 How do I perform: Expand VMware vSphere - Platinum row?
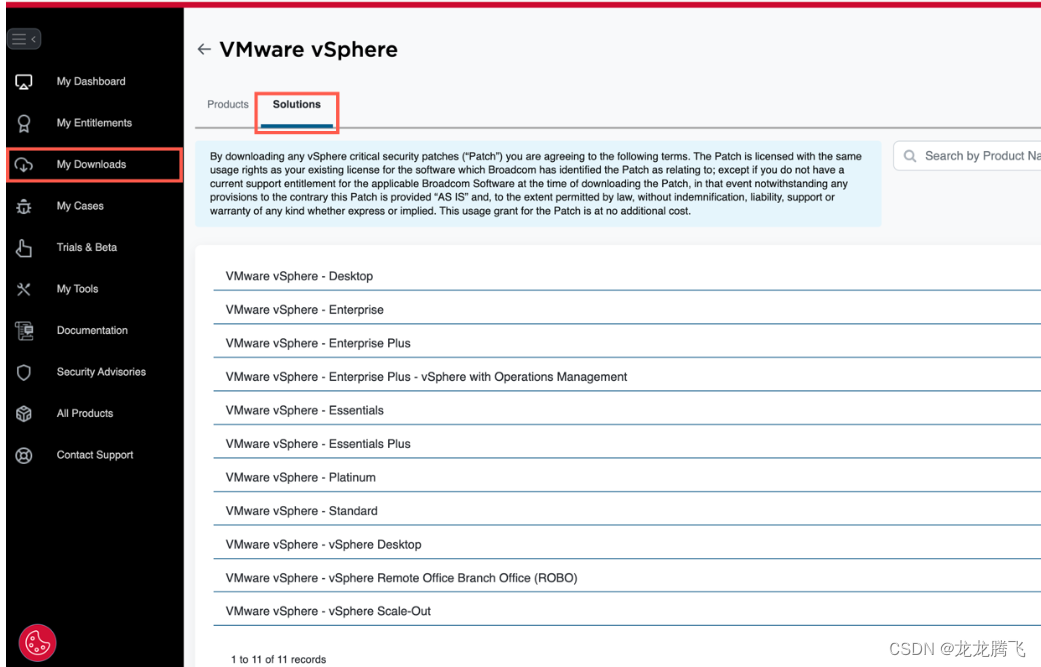coord(627,477)
